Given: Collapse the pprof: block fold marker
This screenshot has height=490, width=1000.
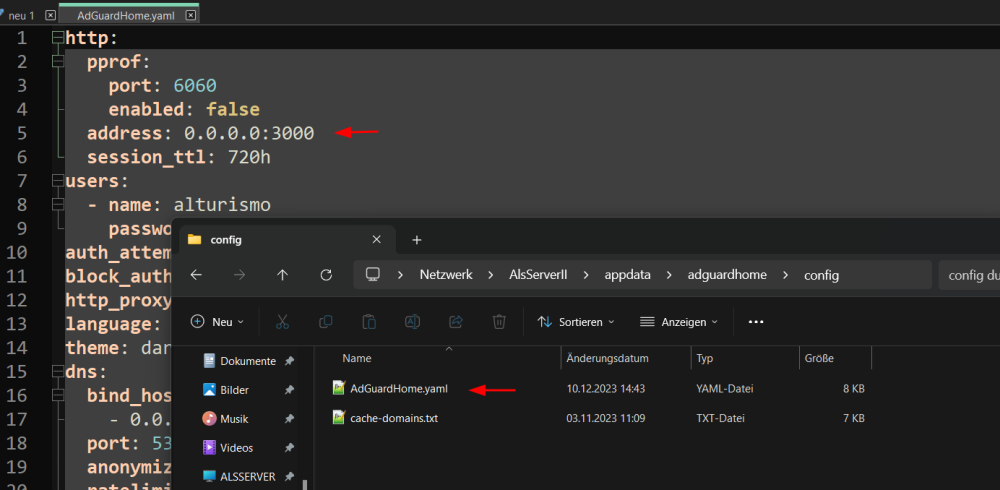Looking at the screenshot, I should (58, 62).
